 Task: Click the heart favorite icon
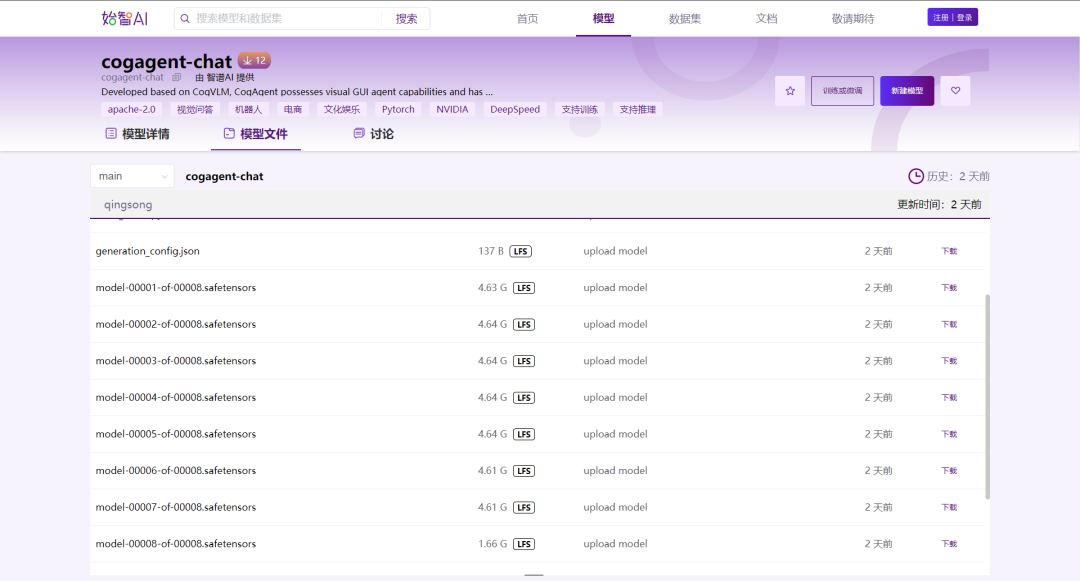coord(955,91)
